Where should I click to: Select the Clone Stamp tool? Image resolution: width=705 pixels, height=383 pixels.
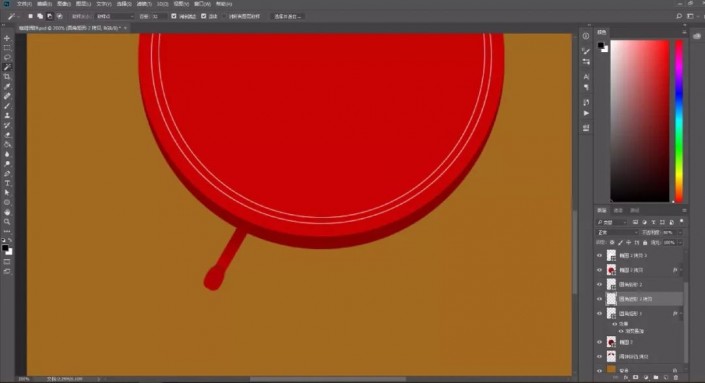click(7, 116)
